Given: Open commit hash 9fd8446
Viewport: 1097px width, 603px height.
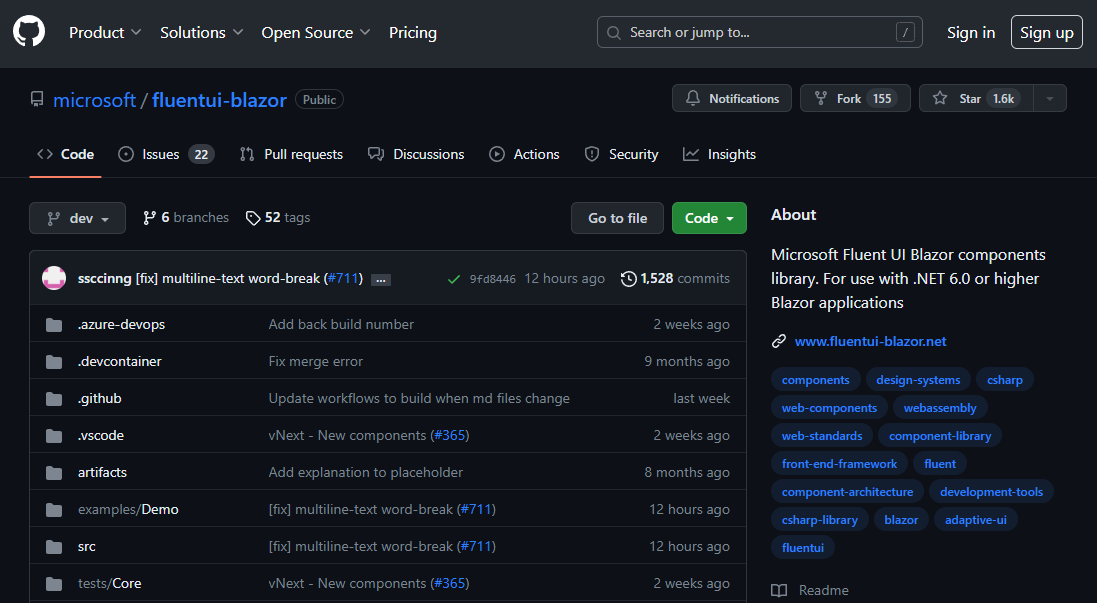Looking at the screenshot, I should (493, 279).
